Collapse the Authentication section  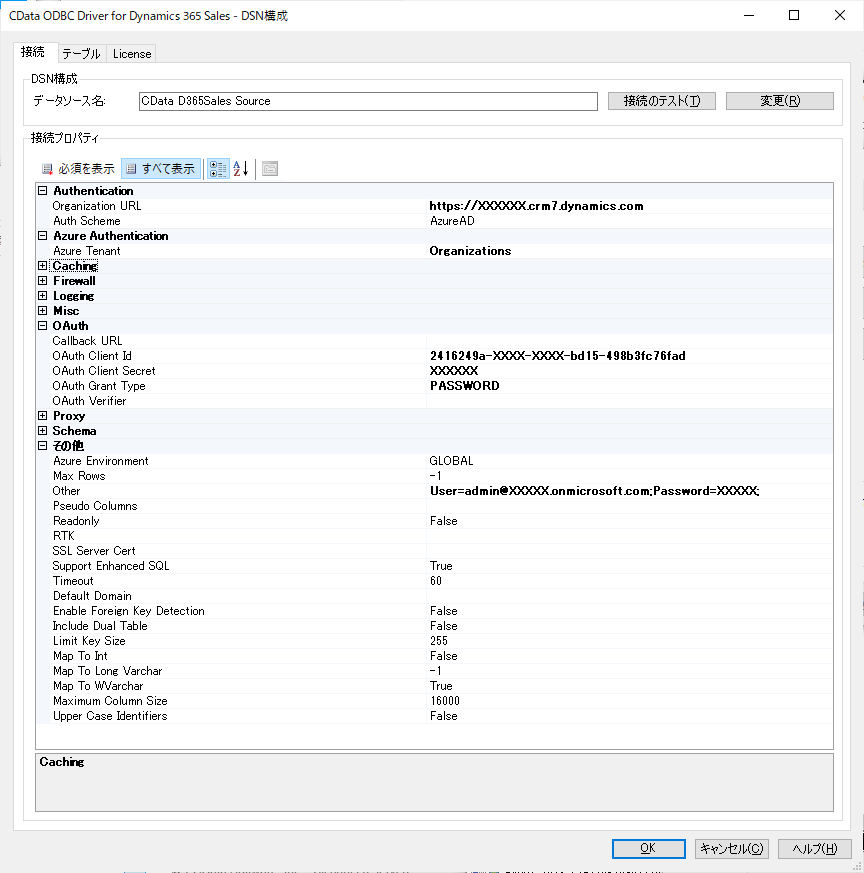click(42, 191)
